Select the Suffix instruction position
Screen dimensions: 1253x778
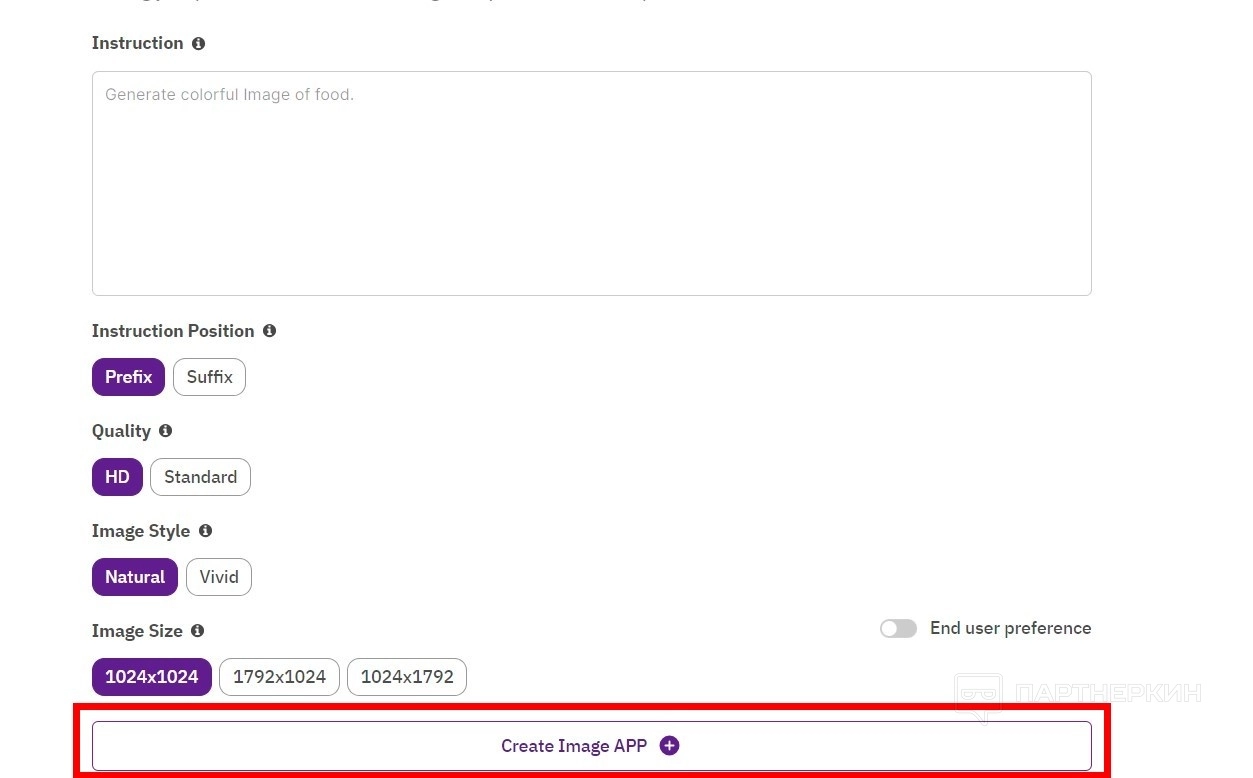(209, 377)
